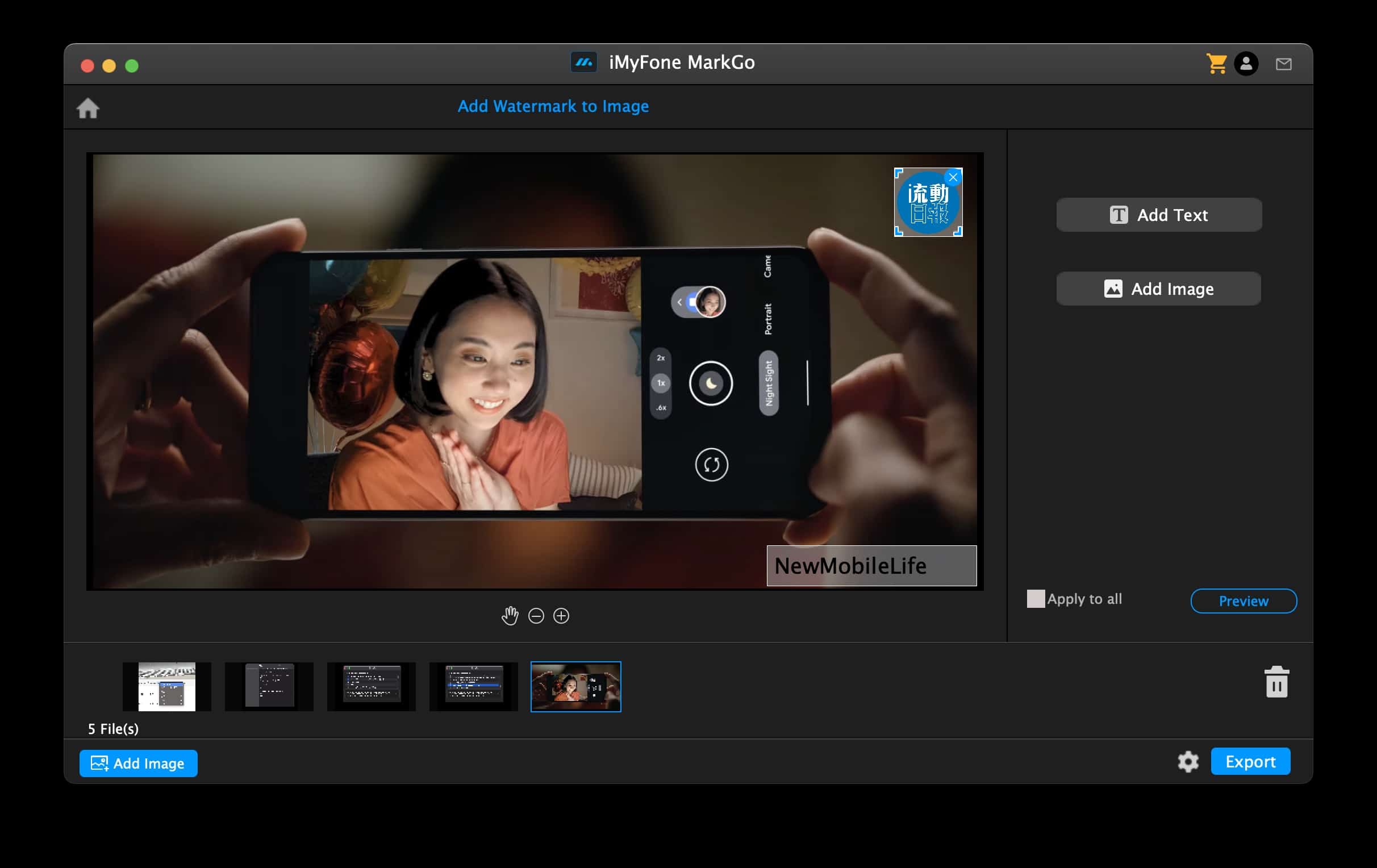Select the first white screenshot thumbnail
Image resolution: width=1377 pixels, height=868 pixels.
click(x=167, y=687)
